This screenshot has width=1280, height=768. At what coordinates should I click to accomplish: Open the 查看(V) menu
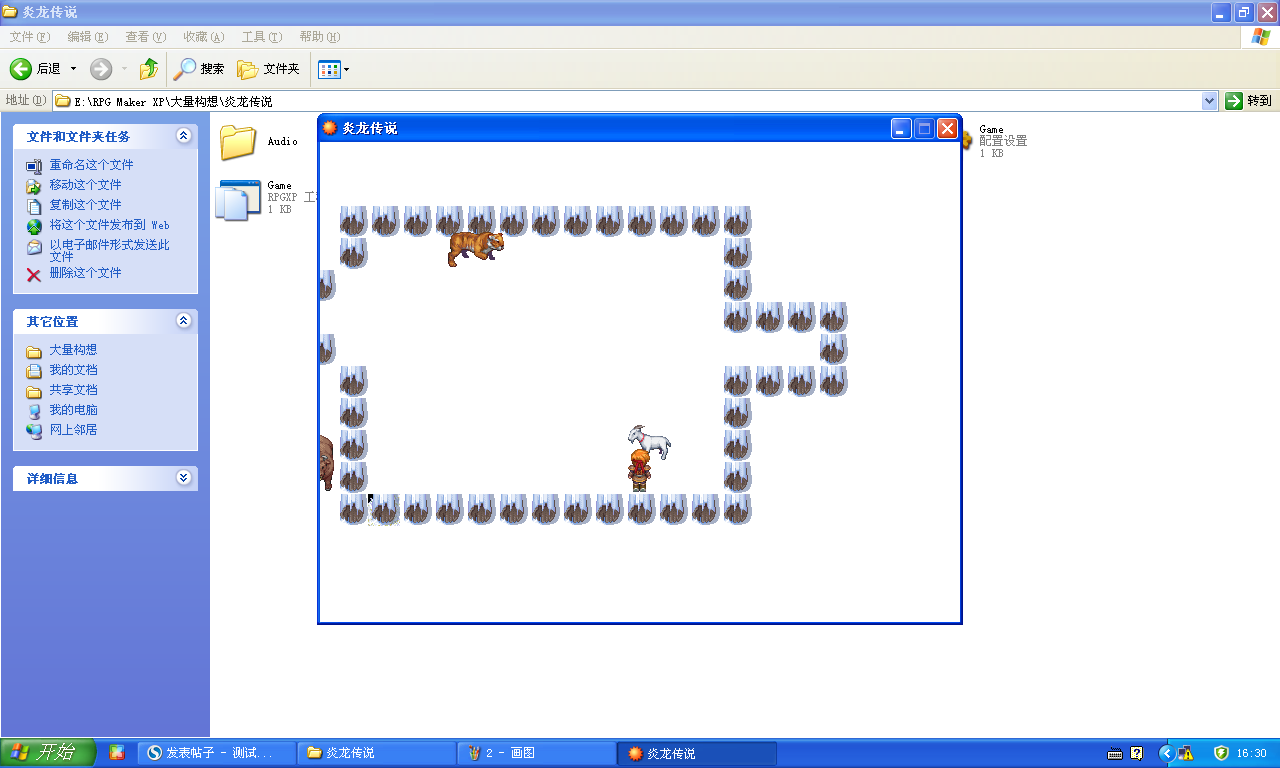pos(145,37)
